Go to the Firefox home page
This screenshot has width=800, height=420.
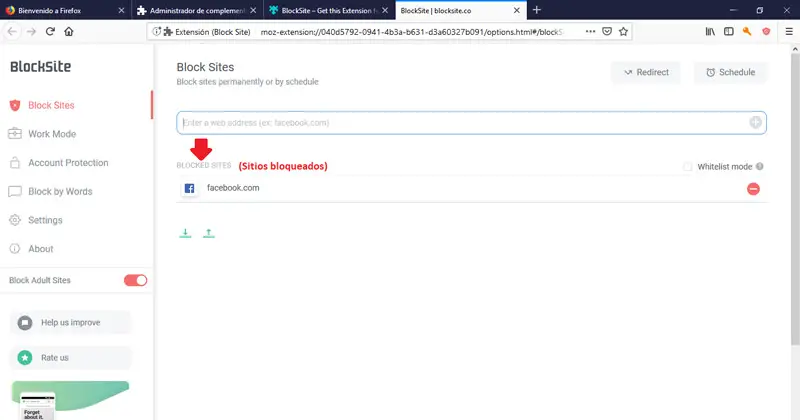tap(69, 32)
